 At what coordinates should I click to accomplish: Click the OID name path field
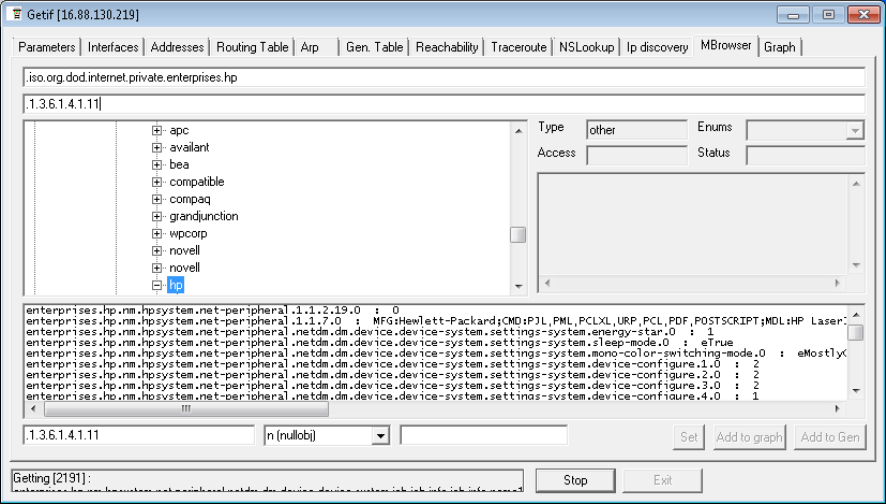click(444, 78)
